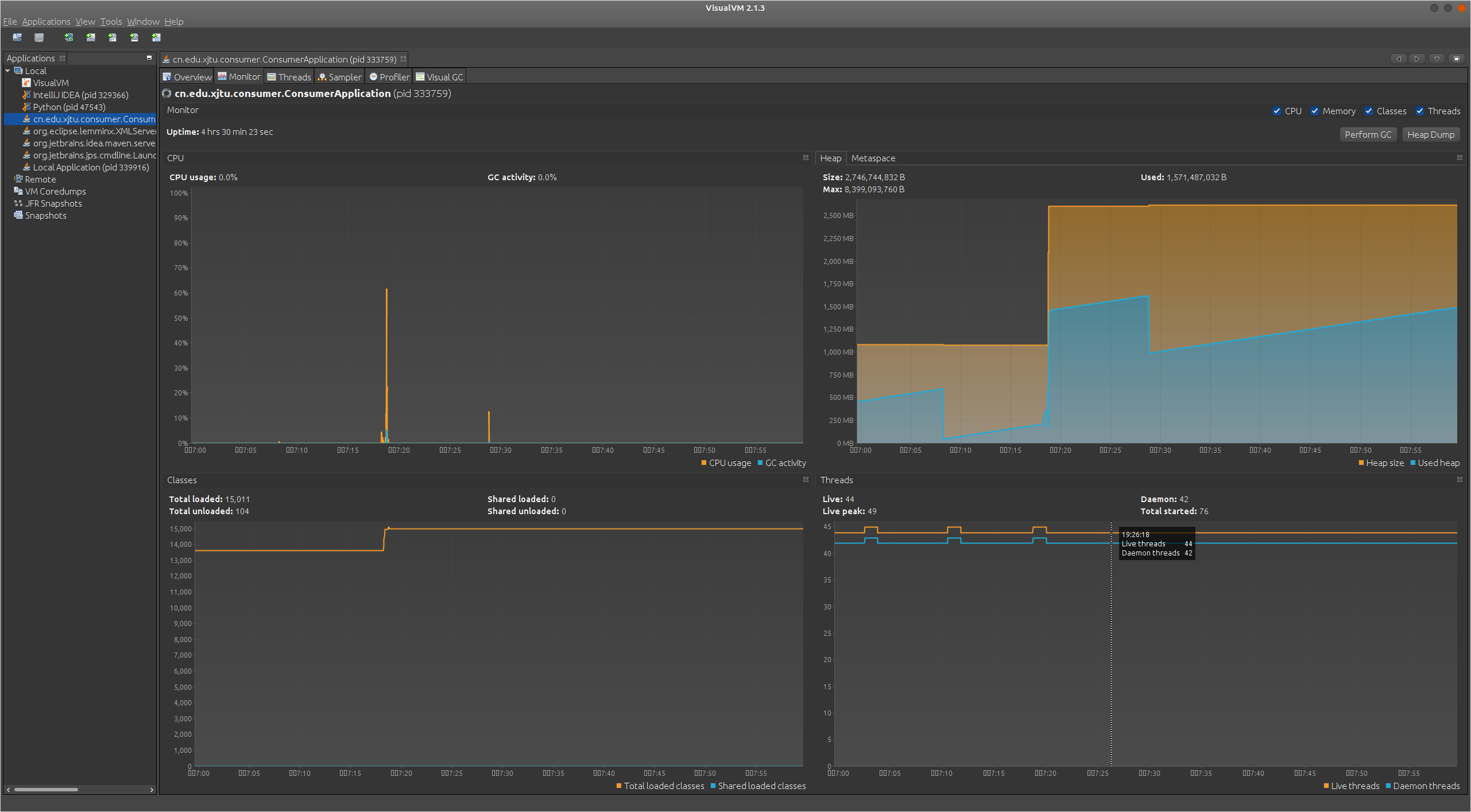The height and width of the screenshot is (812, 1471).
Task: Uncheck the Classes checkbox
Action: [x=1368, y=111]
